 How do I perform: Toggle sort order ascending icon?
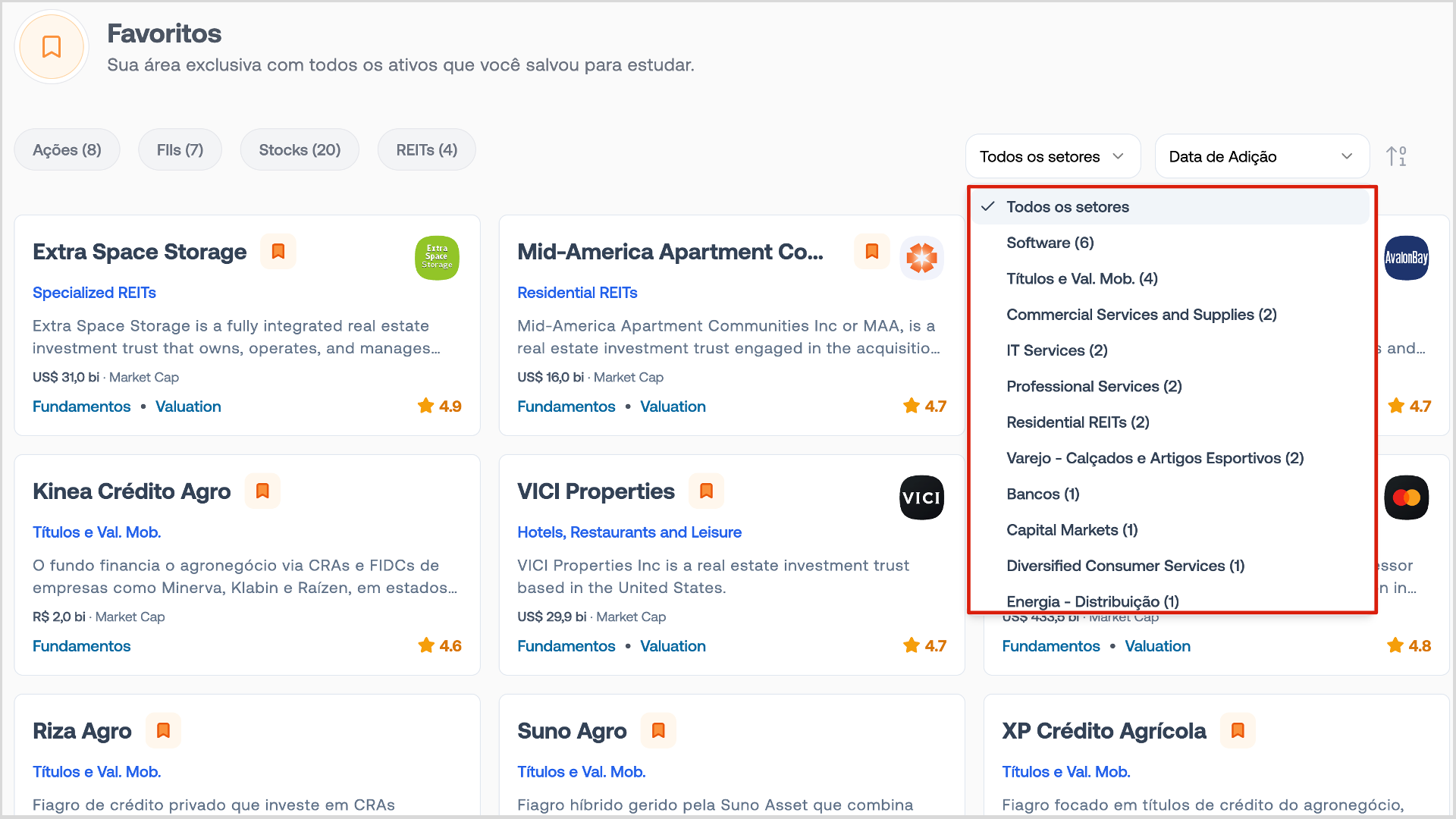coord(1396,157)
